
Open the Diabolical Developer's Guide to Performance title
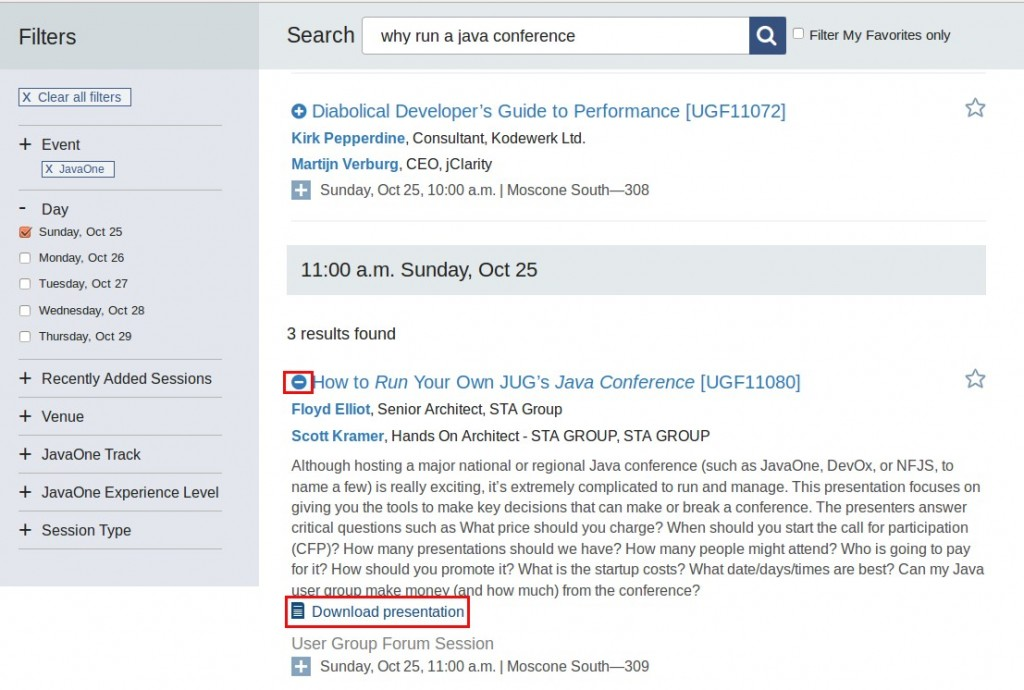click(549, 111)
